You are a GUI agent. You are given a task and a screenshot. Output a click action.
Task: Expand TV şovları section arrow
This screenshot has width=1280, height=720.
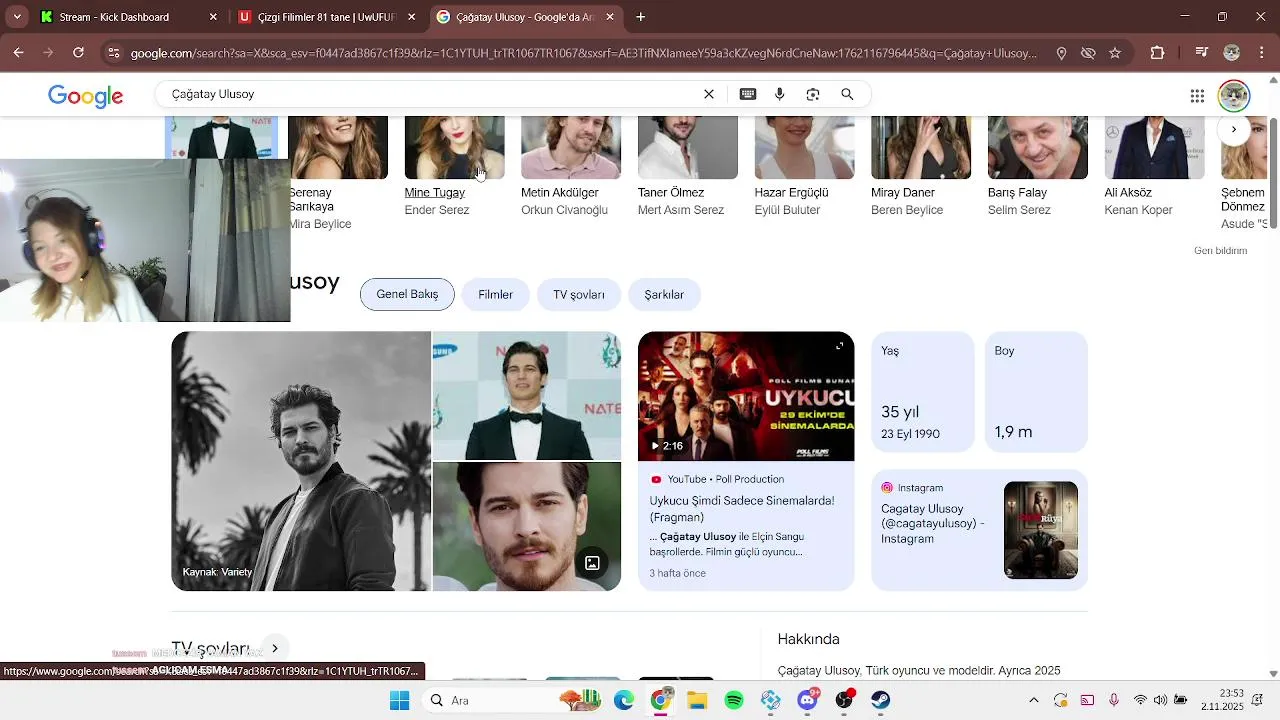coord(274,648)
